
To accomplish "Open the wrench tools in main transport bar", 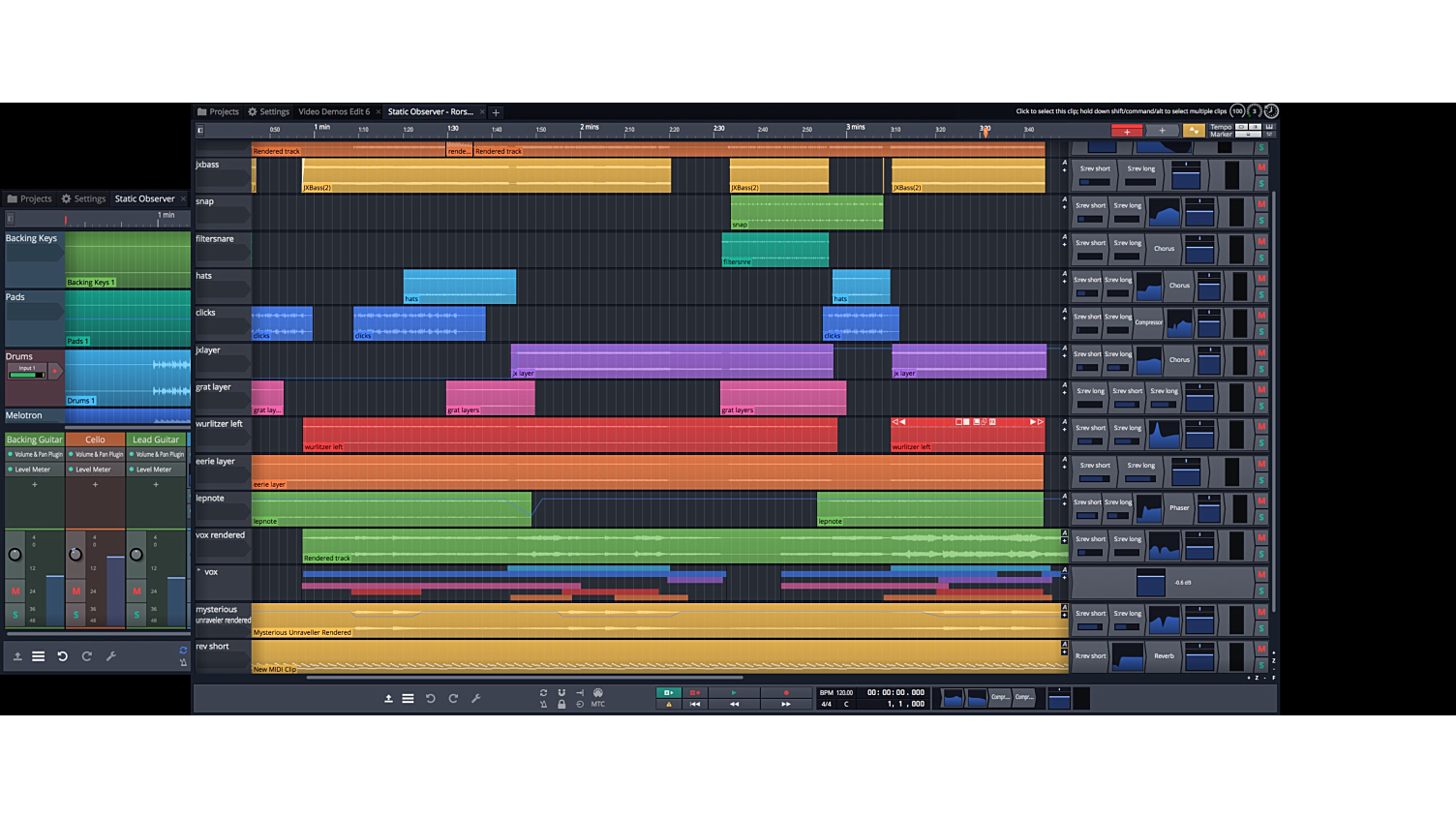I will coord(476,698).
